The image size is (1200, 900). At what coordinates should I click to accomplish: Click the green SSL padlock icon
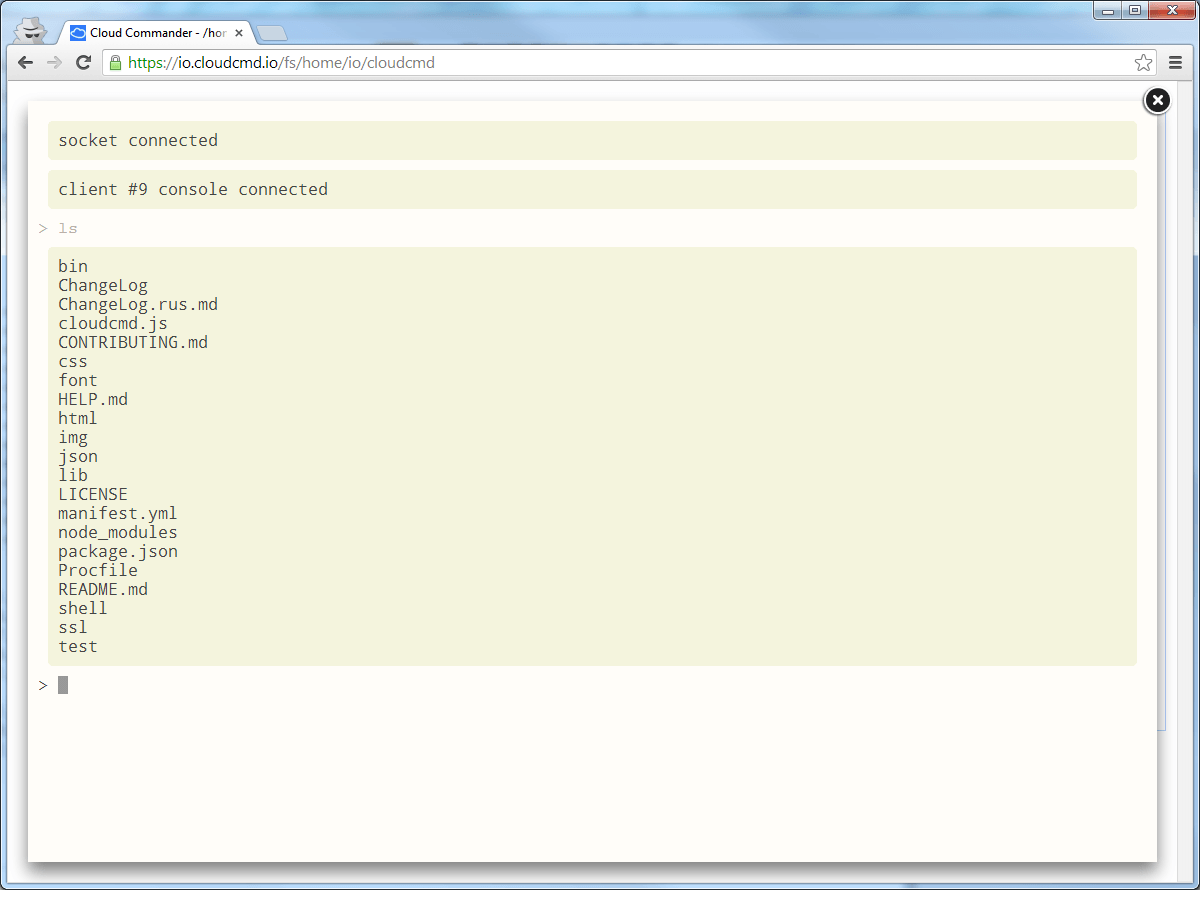115,63
